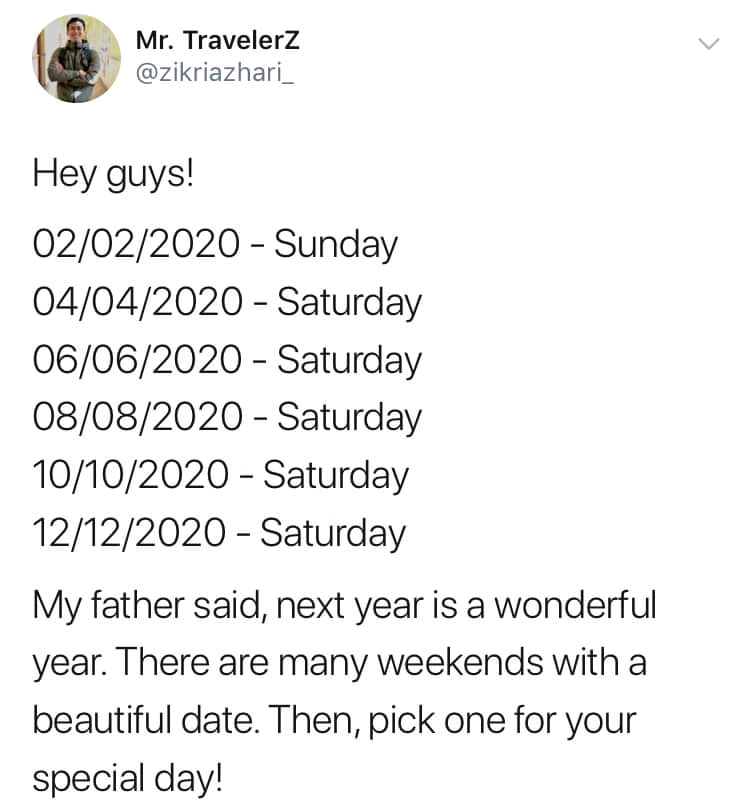Open the tweet options chevron menu
The image size is (750, 804).
tap(709, 44)
